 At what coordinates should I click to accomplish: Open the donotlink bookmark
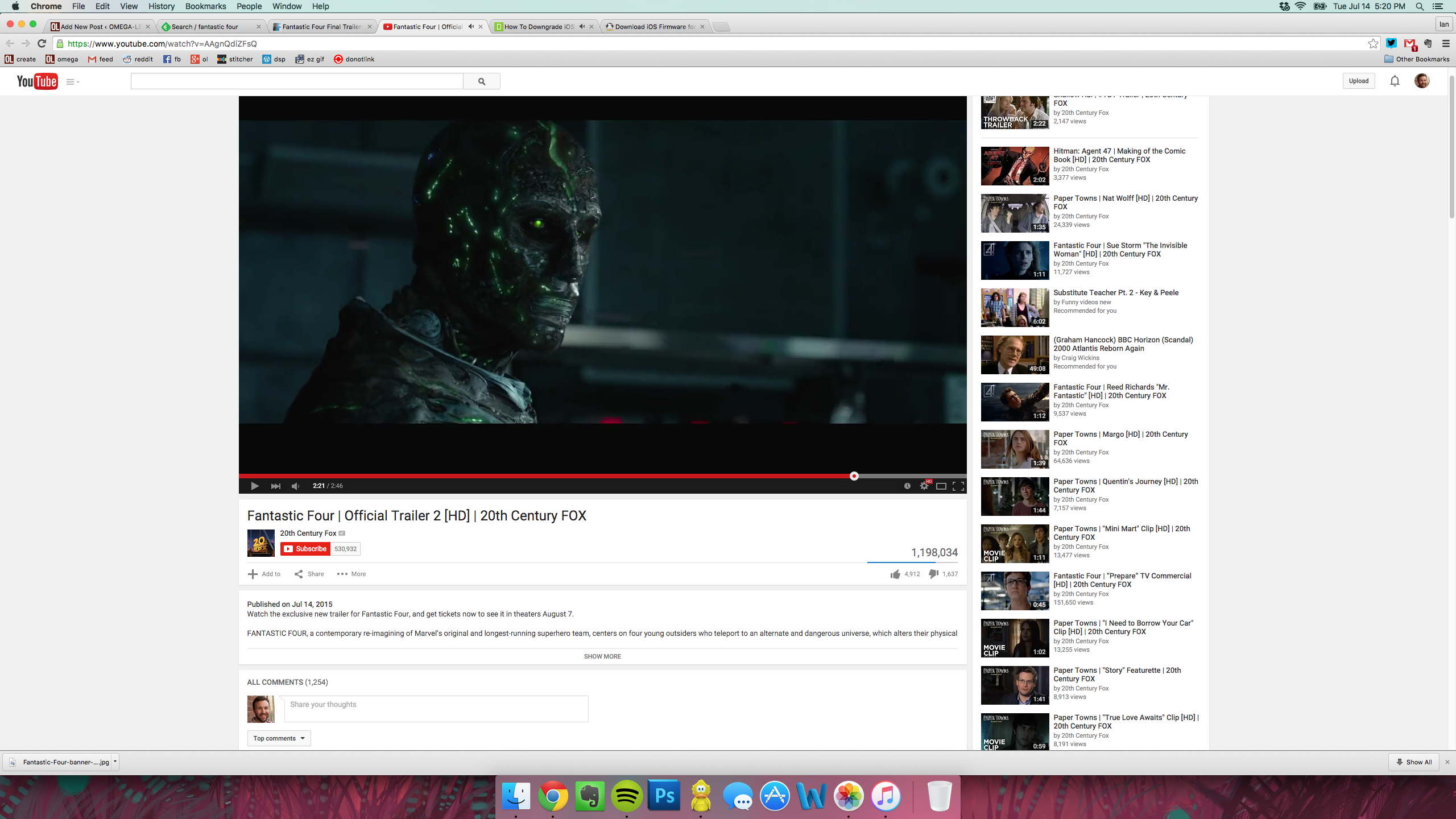pos(354,59)
